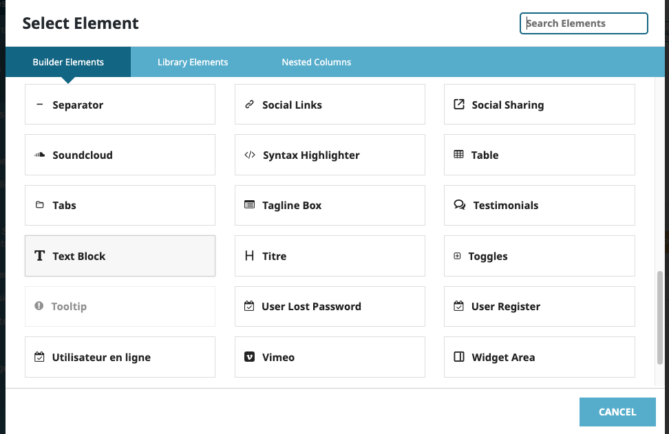669x434 pixels.
Task: Click the element list vertical scrollbar
Action: click(660, 317)
